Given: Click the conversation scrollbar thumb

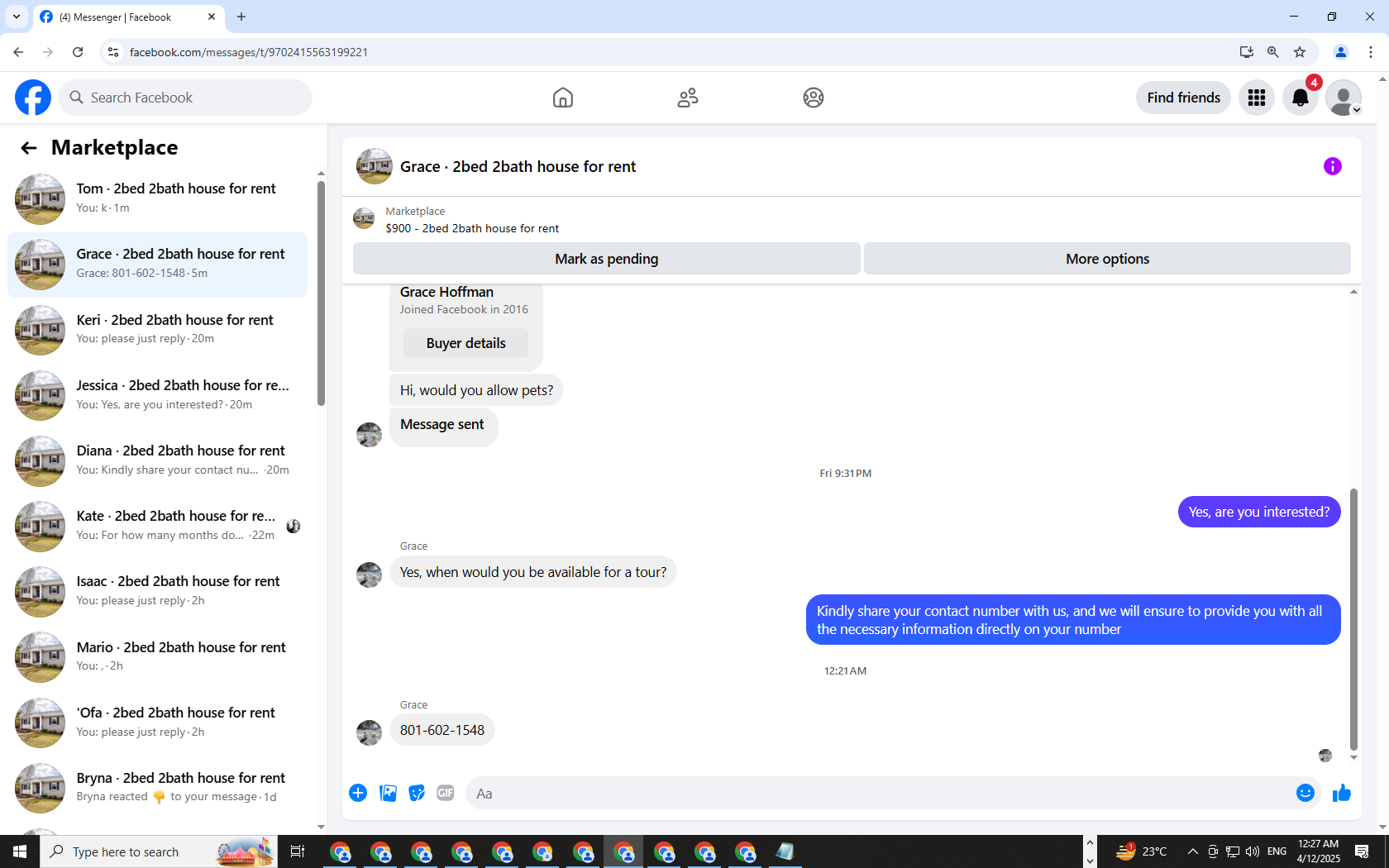Looking at the screenshot, I should pos(1353,619).
